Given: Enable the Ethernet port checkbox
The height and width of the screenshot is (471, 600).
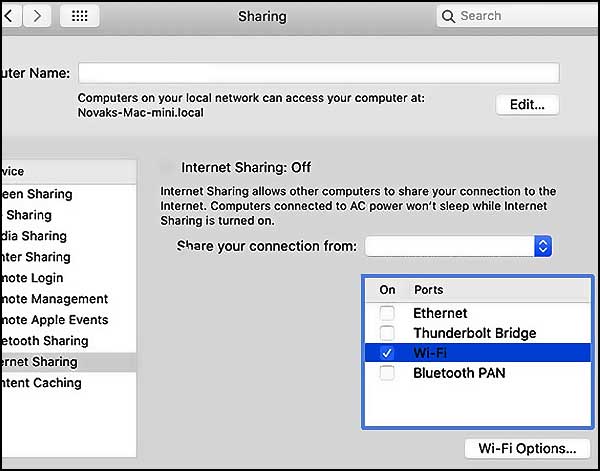Looking at the screenshot, I should point(386,313).
